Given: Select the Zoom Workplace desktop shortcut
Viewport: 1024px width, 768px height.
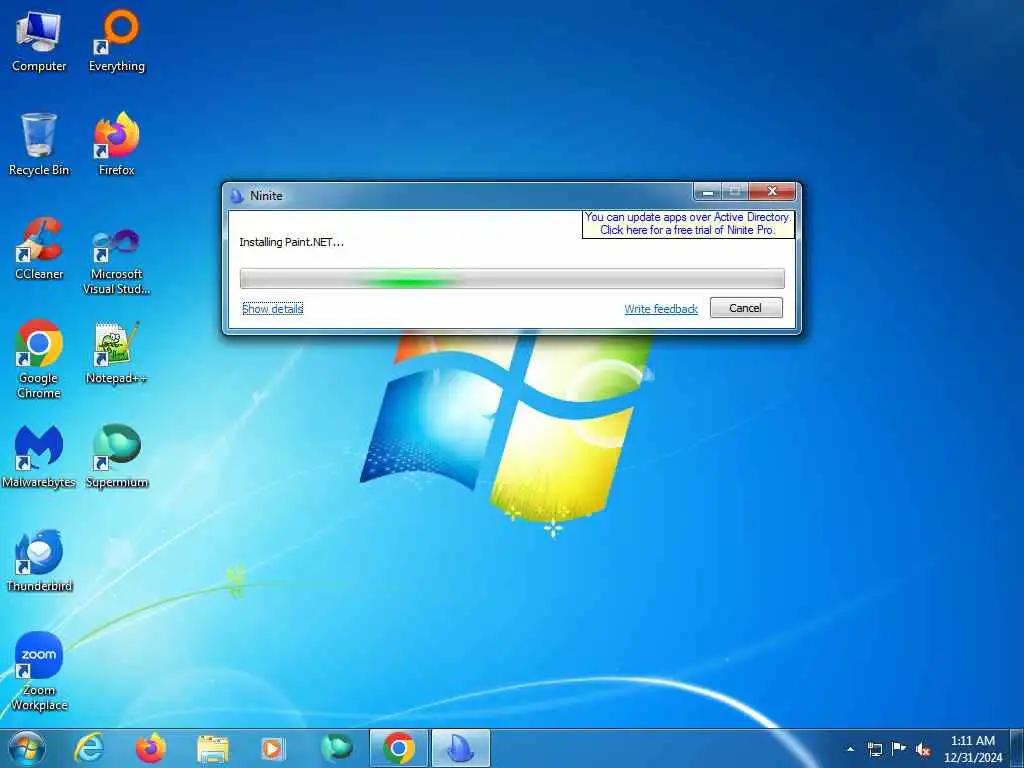Looking at the screenshot, I should coord(39,671).
